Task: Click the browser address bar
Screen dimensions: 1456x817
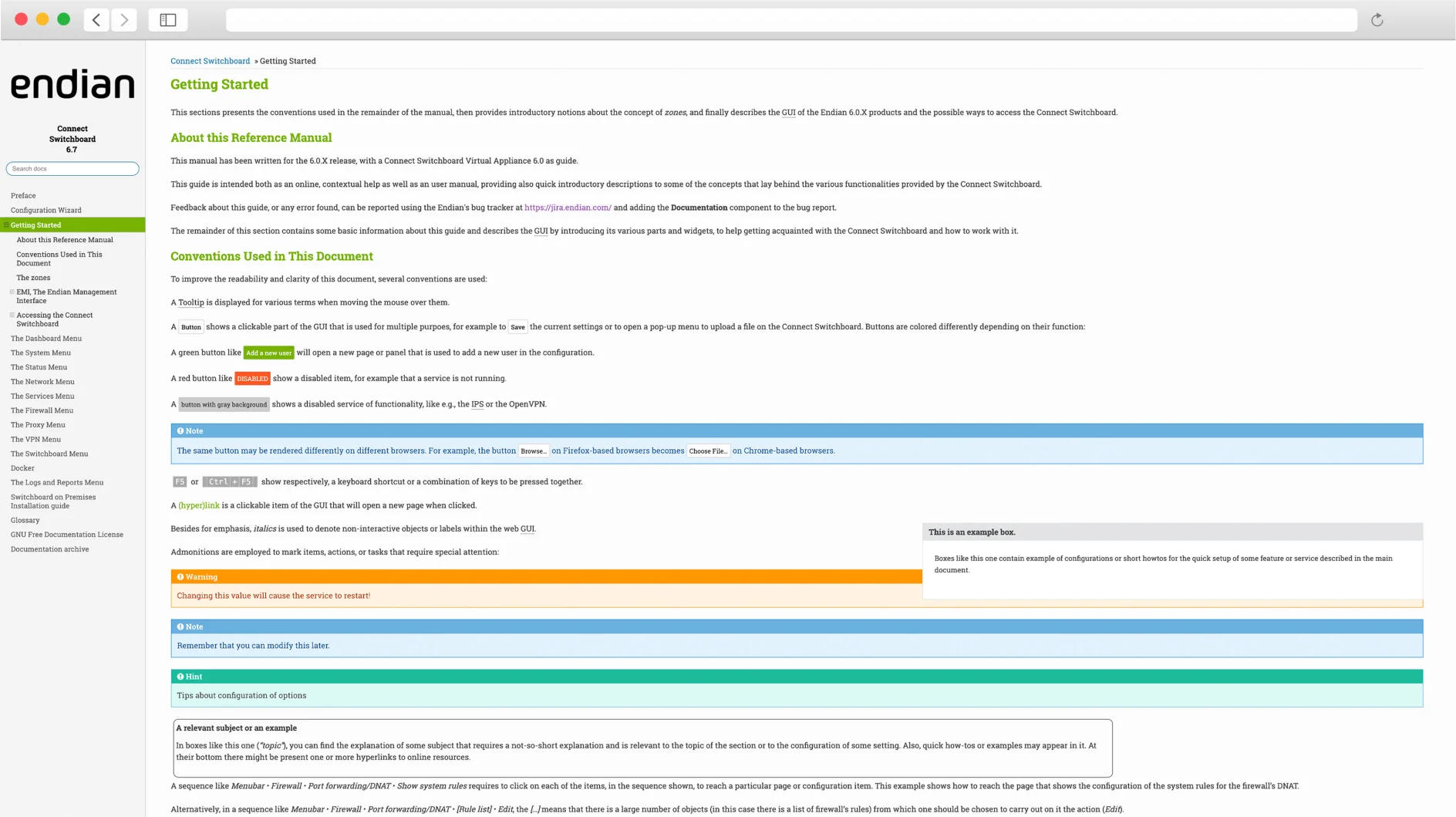Action: click(790, 20)
